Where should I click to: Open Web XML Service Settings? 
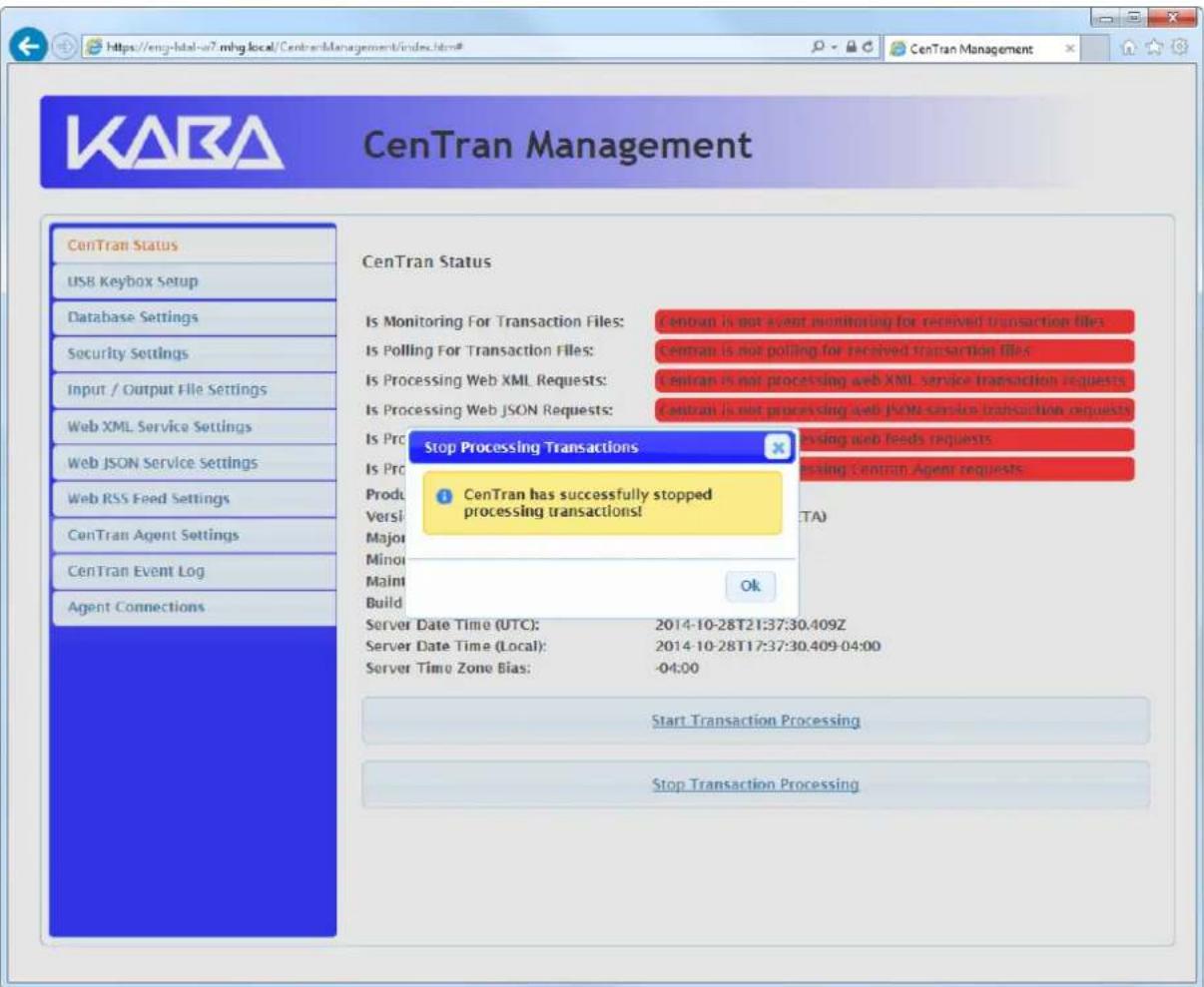click(193, 426)
